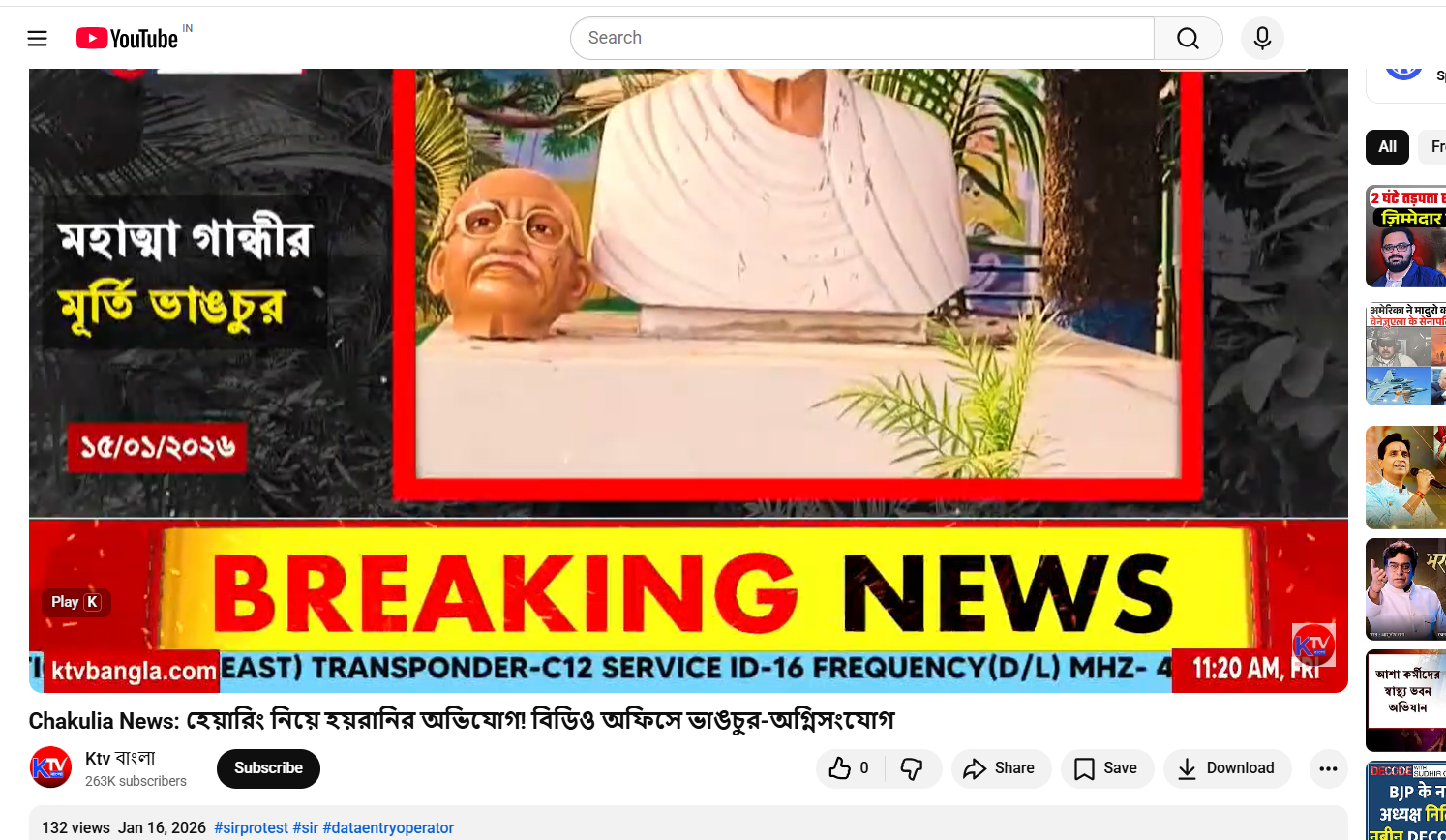Dislike the video with thumbs down

(912, 768)
